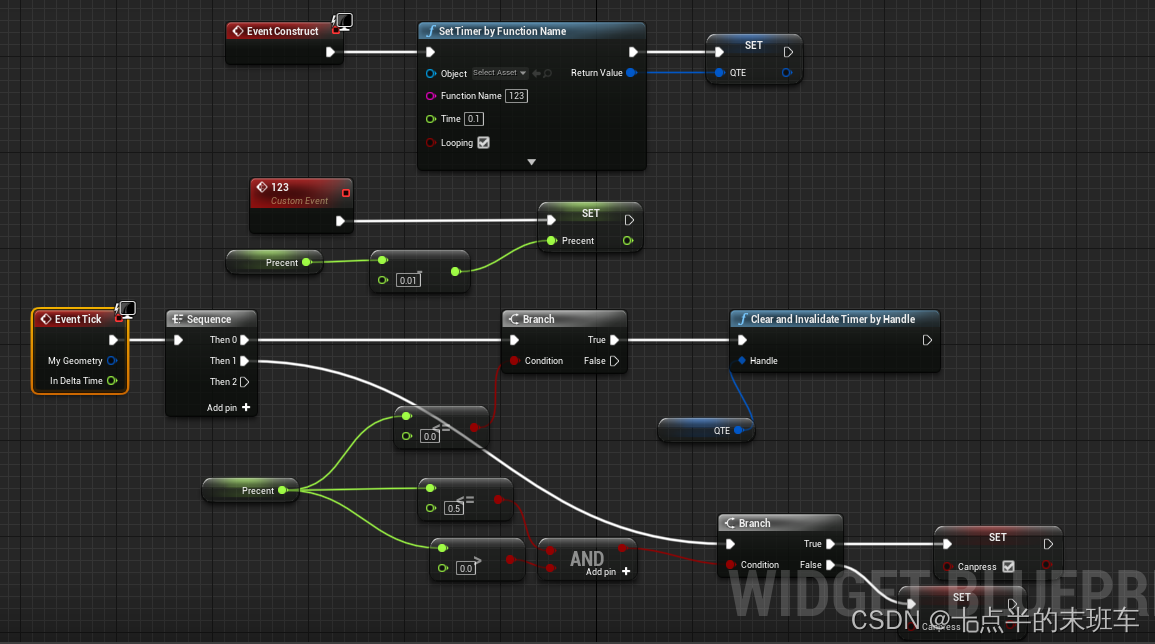Click the Event Tick event icon
The width and height of the screenshot is (1155, 644).
(44, 319)
